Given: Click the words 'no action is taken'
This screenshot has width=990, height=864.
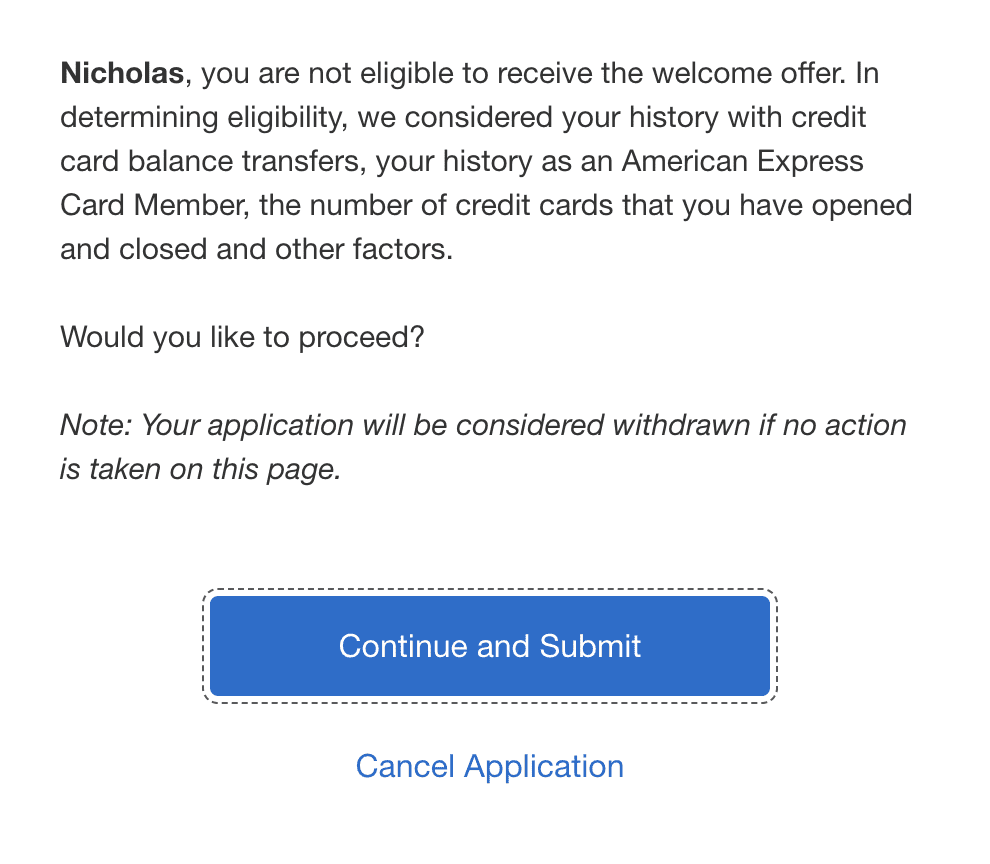Looking at the screenshot, I should click(840, 425).
